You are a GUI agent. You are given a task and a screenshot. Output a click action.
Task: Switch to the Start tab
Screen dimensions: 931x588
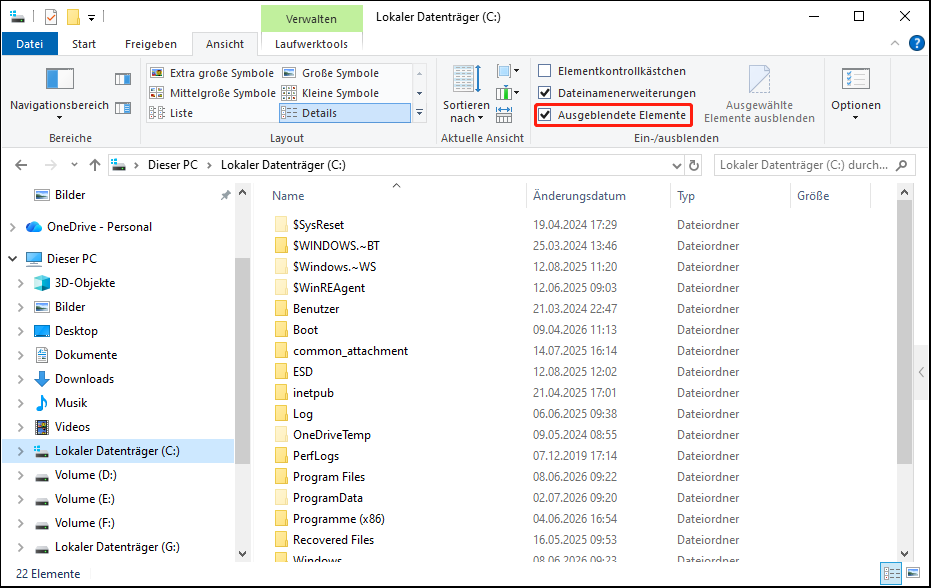pos(84,44)
